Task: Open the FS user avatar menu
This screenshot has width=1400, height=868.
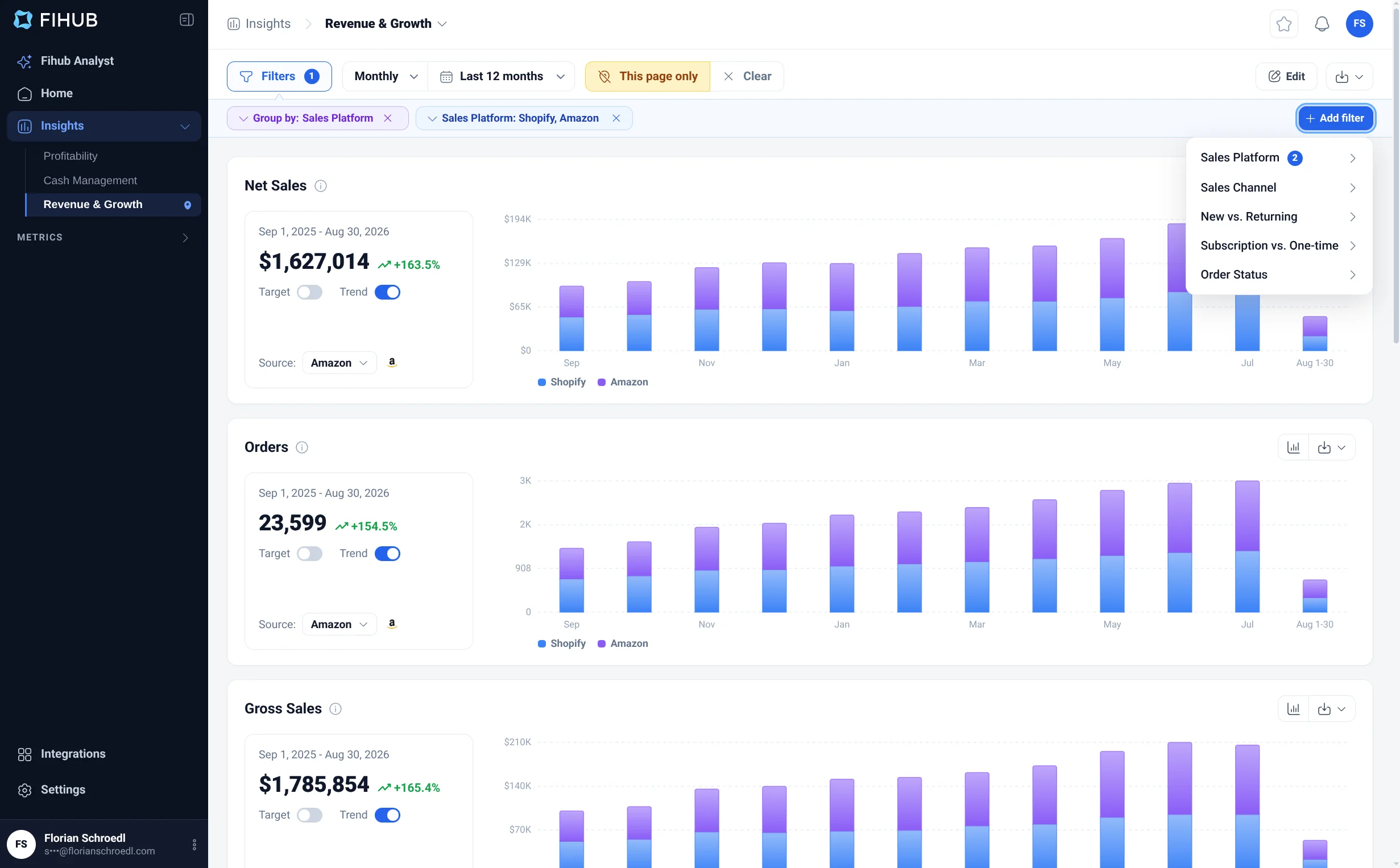Action: (1358, 24)
